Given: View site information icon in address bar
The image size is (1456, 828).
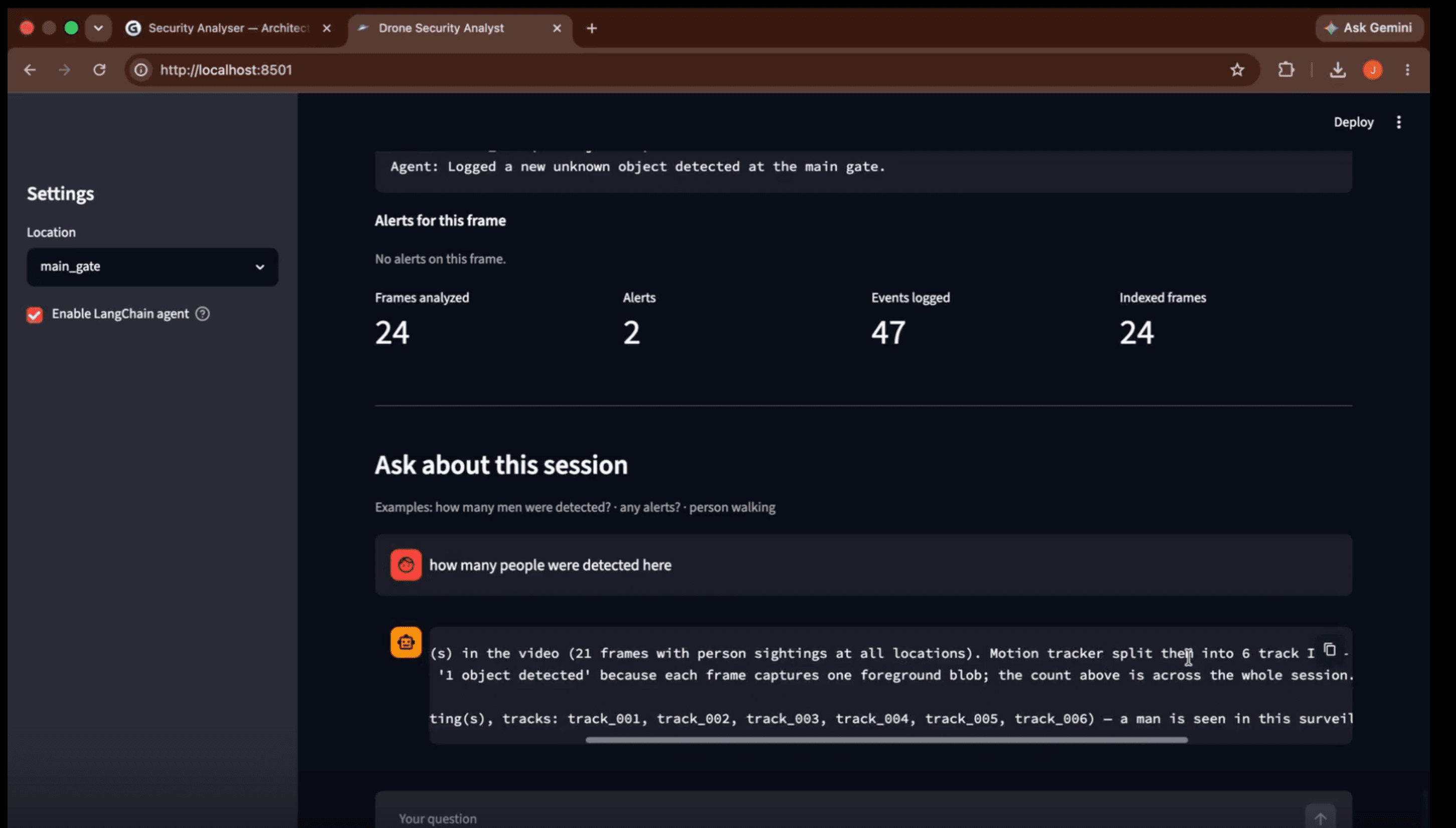Looking at the screenshot, I should click(x=141, y=70).
